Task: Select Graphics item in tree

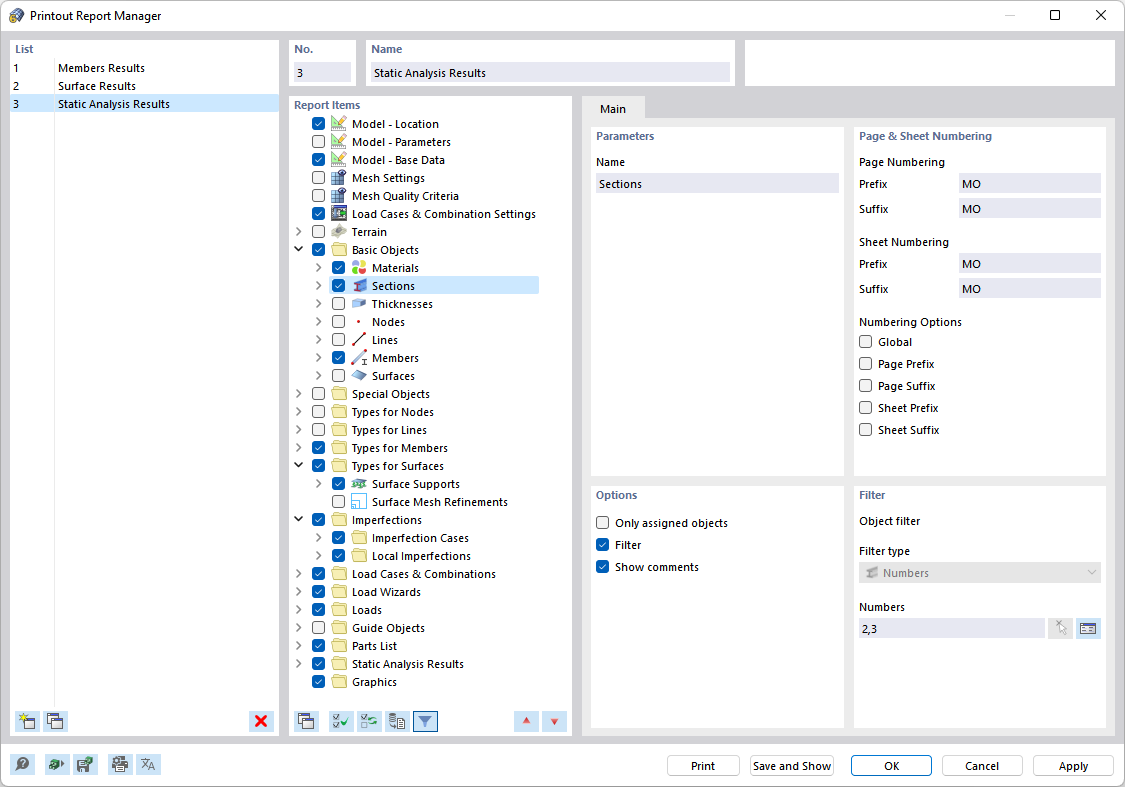Action: pyautogui.click(x=374, y=682)
